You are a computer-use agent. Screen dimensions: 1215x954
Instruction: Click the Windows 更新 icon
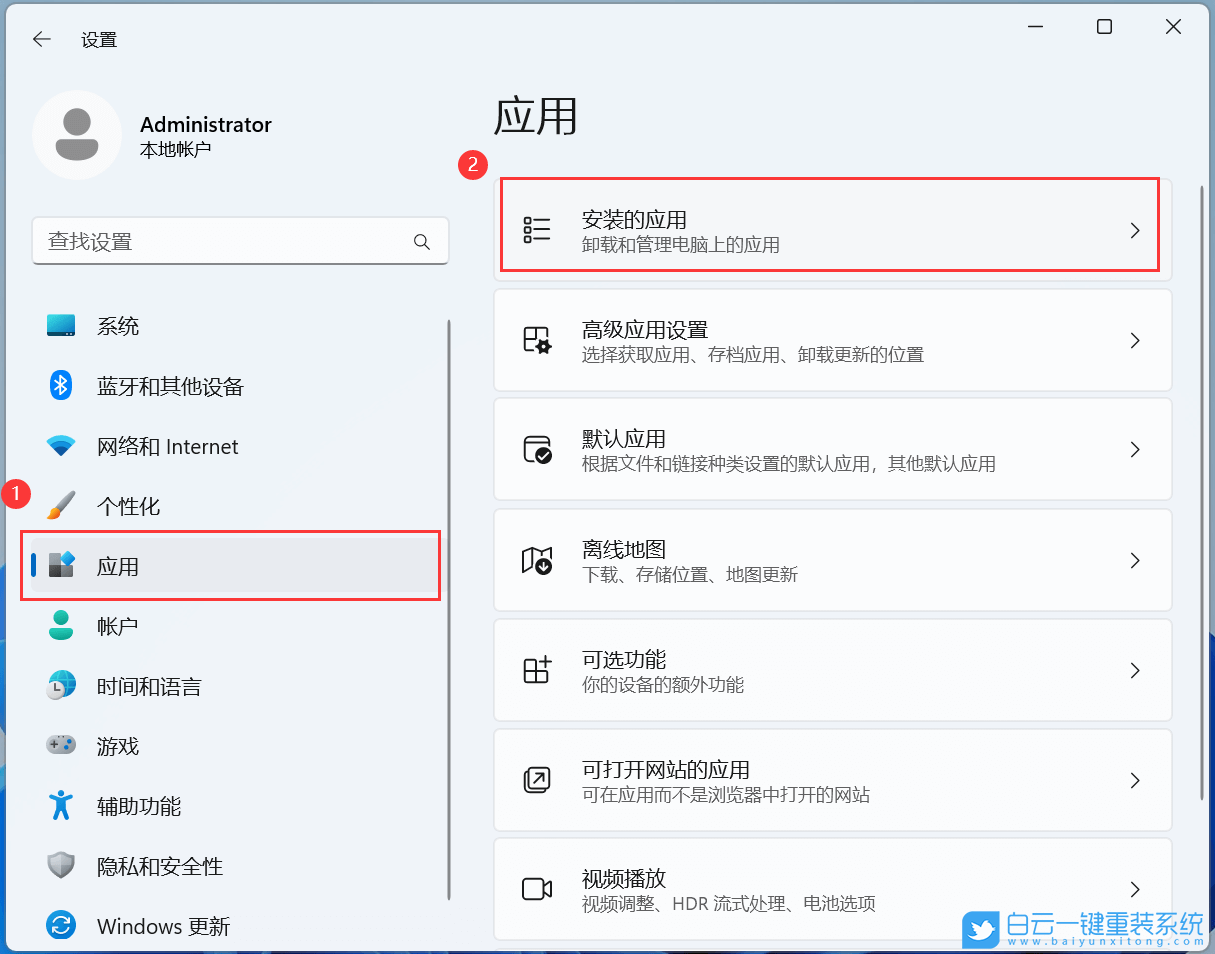(61, 926)
